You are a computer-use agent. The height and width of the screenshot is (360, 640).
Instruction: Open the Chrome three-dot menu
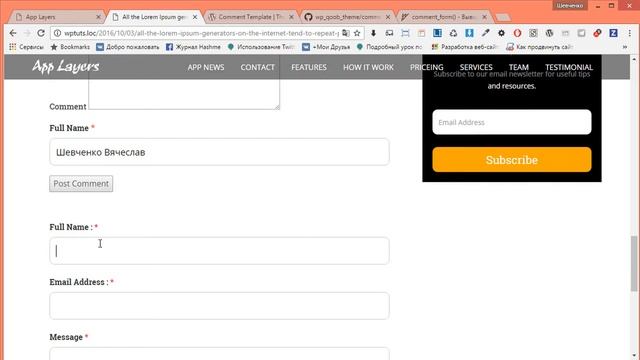(629, 33)
